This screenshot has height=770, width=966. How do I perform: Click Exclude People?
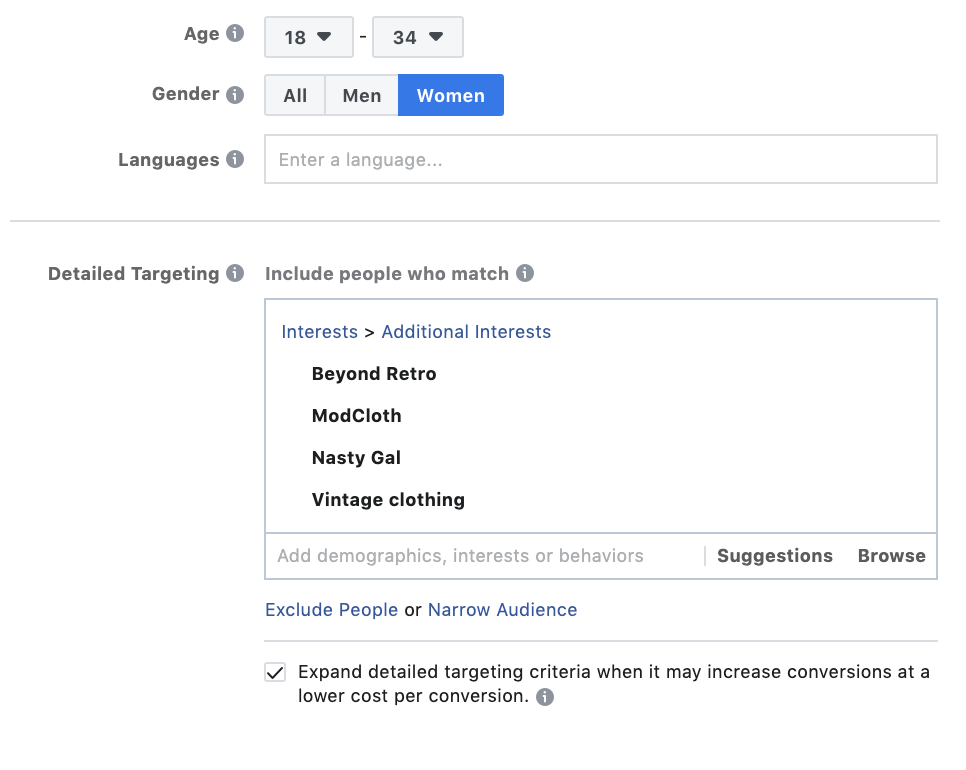pos(331,609)
